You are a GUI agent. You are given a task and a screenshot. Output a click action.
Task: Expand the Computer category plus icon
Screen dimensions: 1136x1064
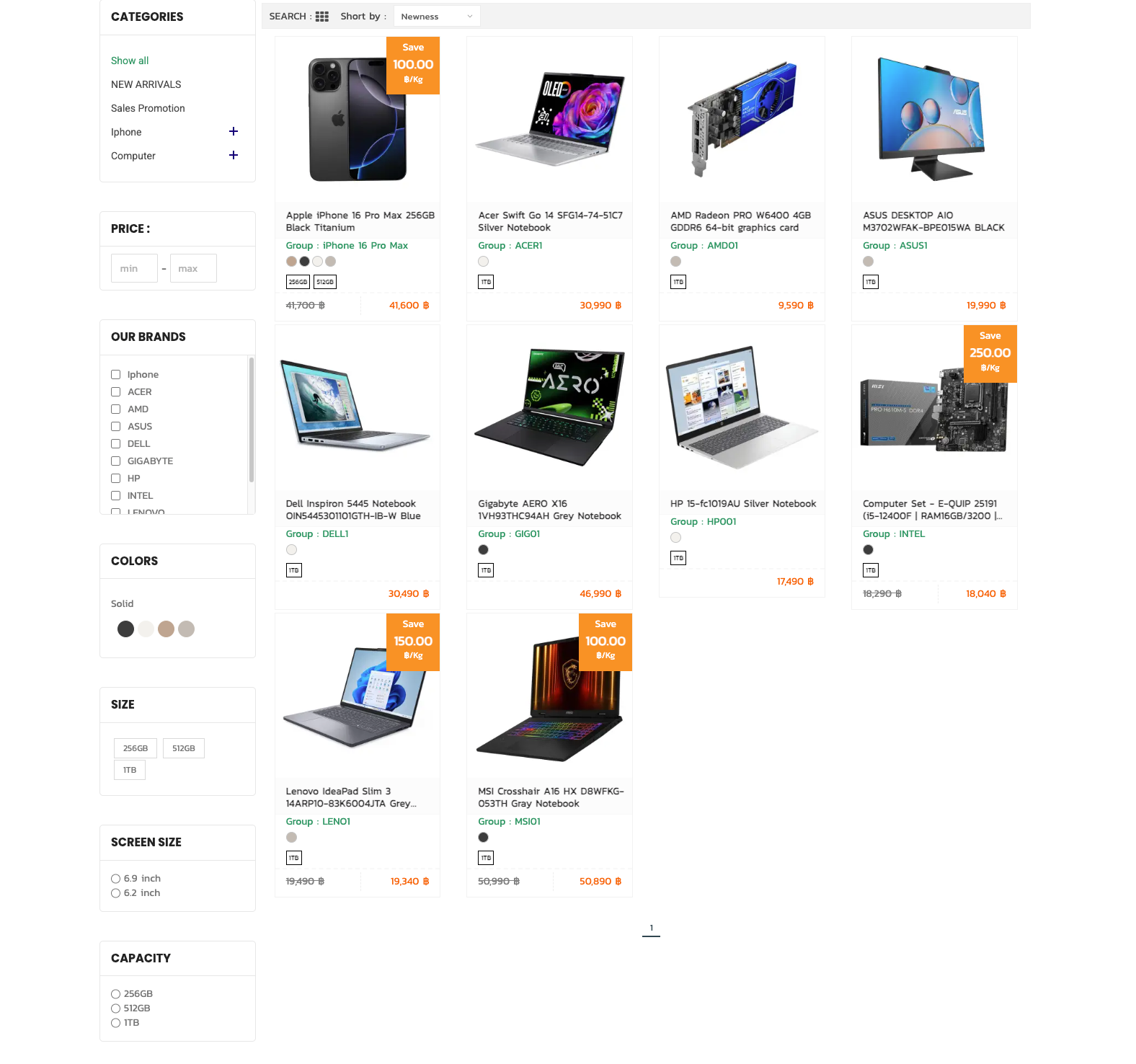(x=234, y=155)
